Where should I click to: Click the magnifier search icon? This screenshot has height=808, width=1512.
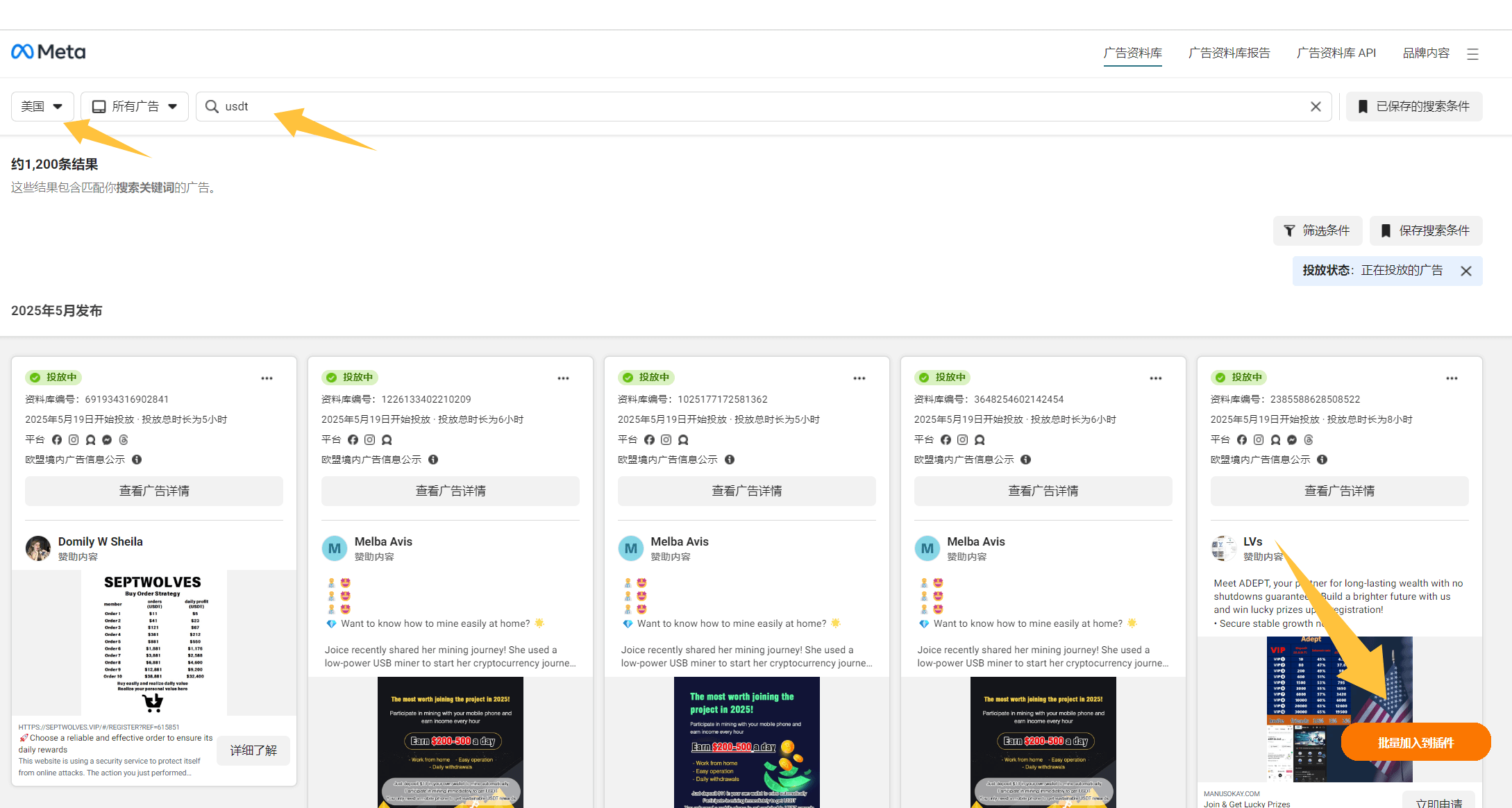(212, 106)
